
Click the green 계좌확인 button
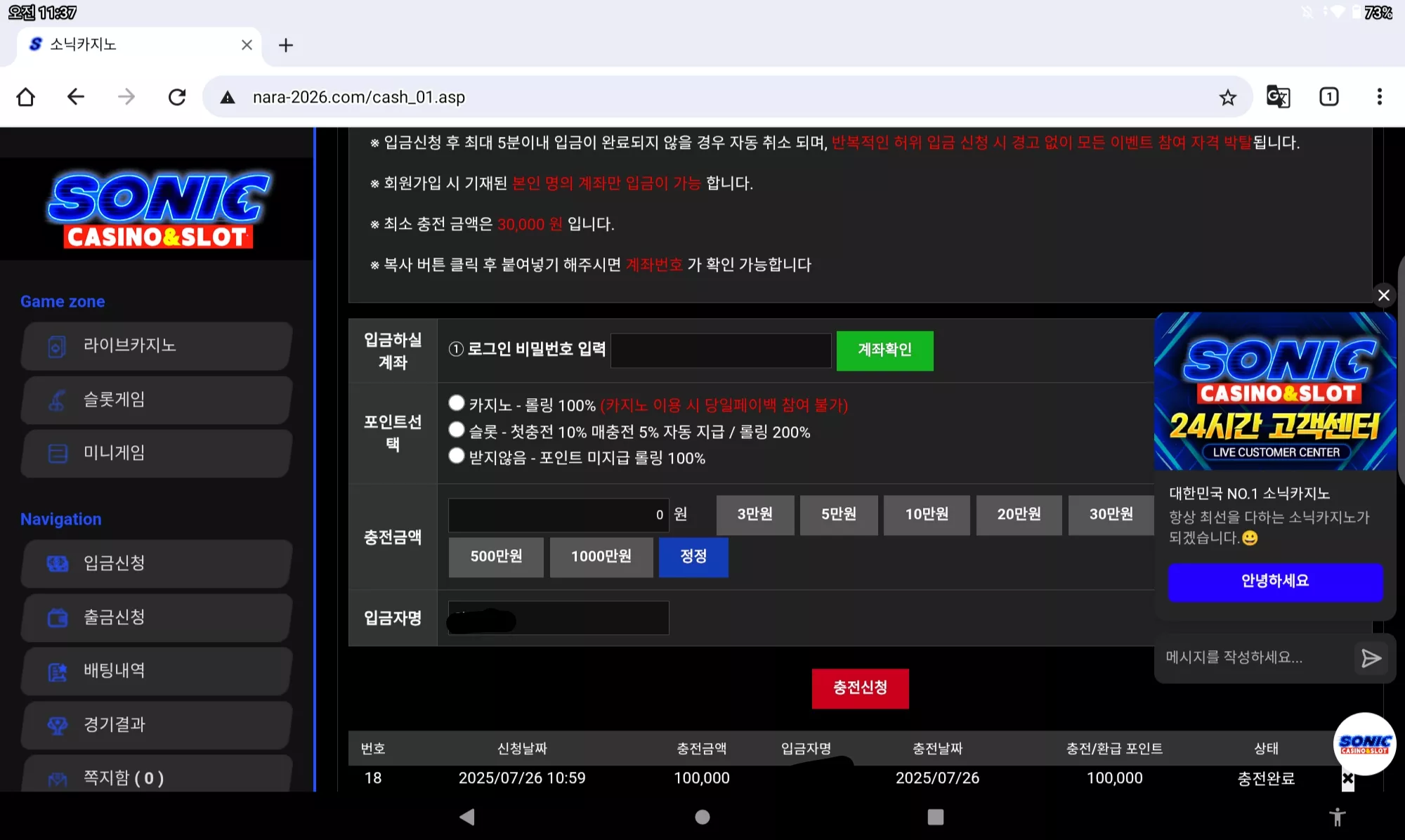click(x=884, y=350)
